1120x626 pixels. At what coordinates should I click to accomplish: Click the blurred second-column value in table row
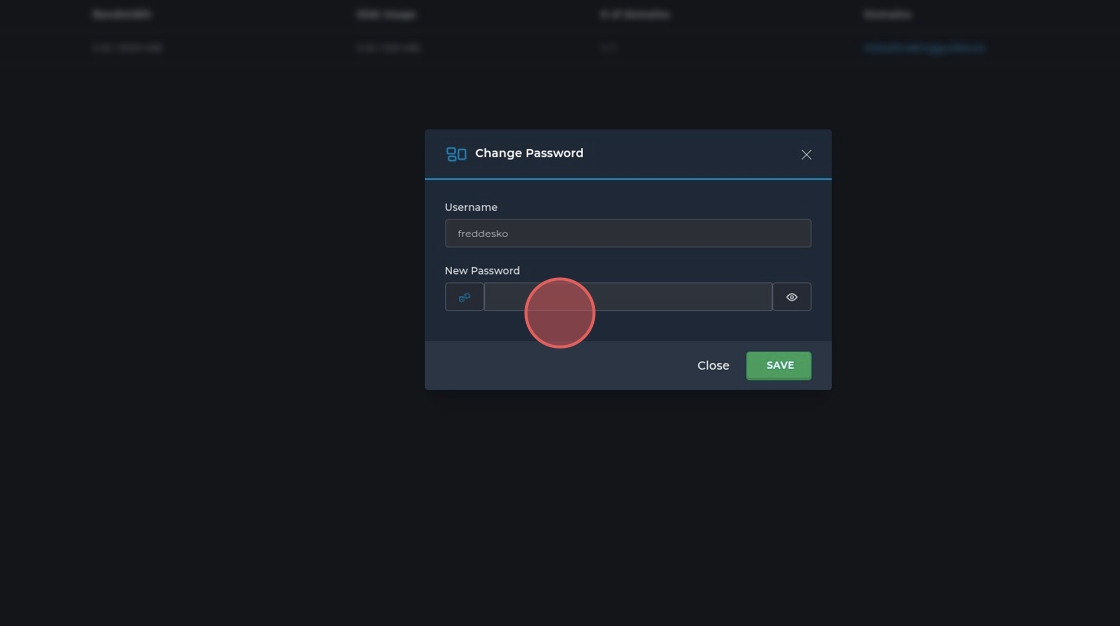[387, 48]
